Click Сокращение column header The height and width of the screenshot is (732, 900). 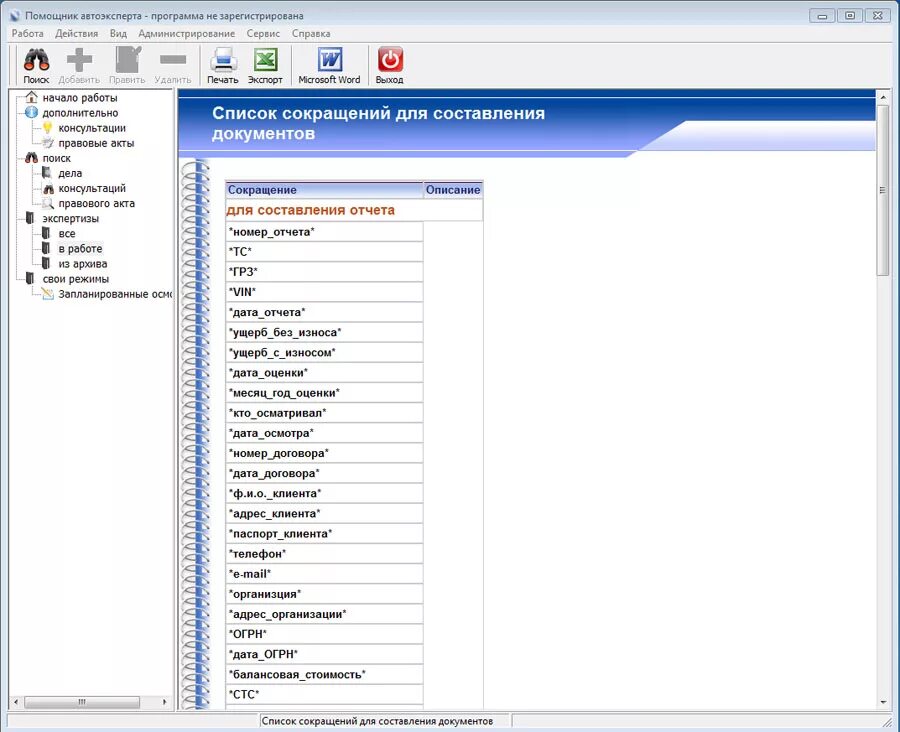(324, 189)
